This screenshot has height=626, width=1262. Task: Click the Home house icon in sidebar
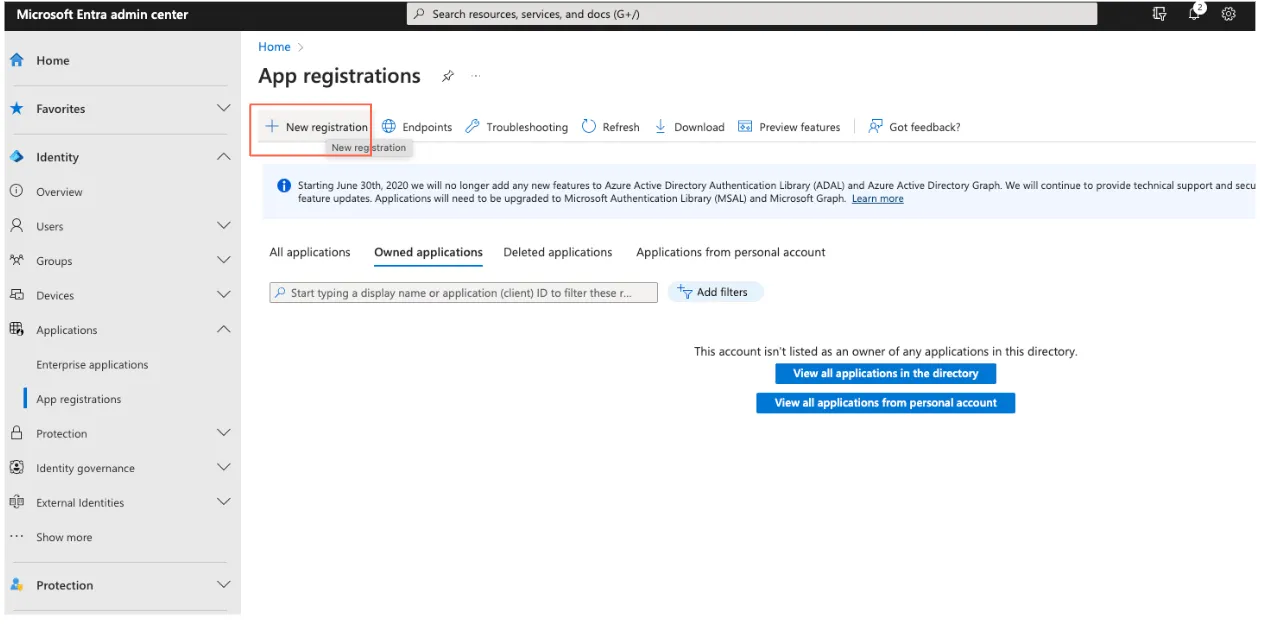click(x=16, y=60)
